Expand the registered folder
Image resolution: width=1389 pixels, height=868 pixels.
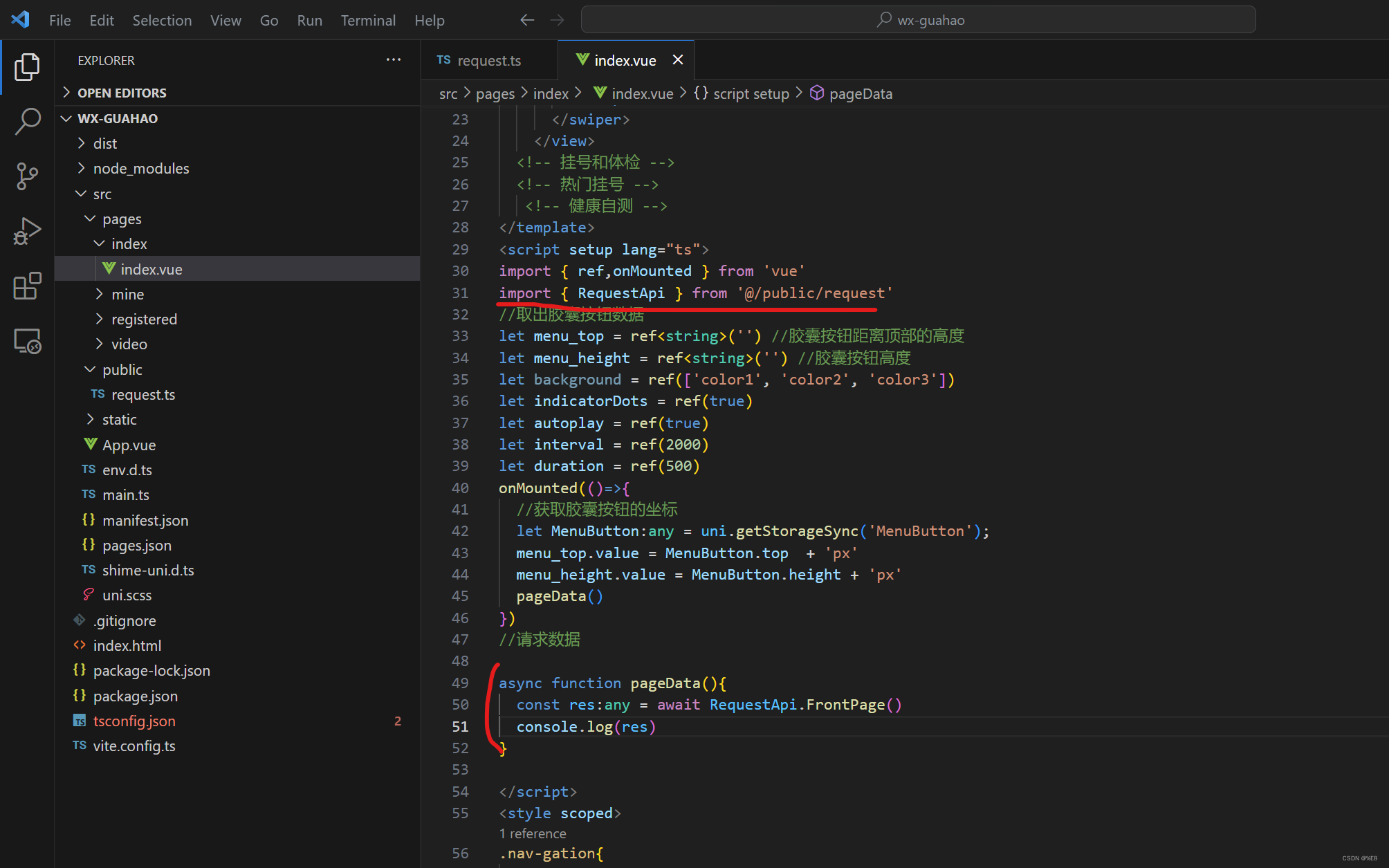[x=144, y=320]
